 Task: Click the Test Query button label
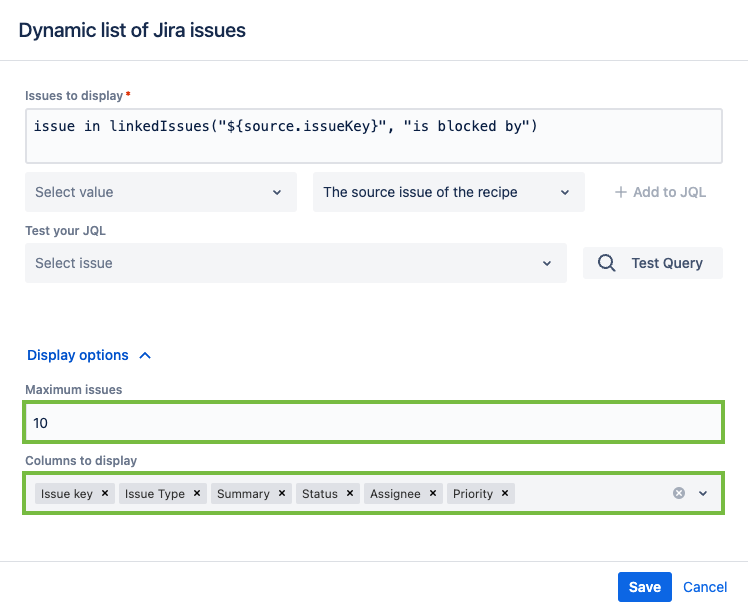tap(667, 263)
